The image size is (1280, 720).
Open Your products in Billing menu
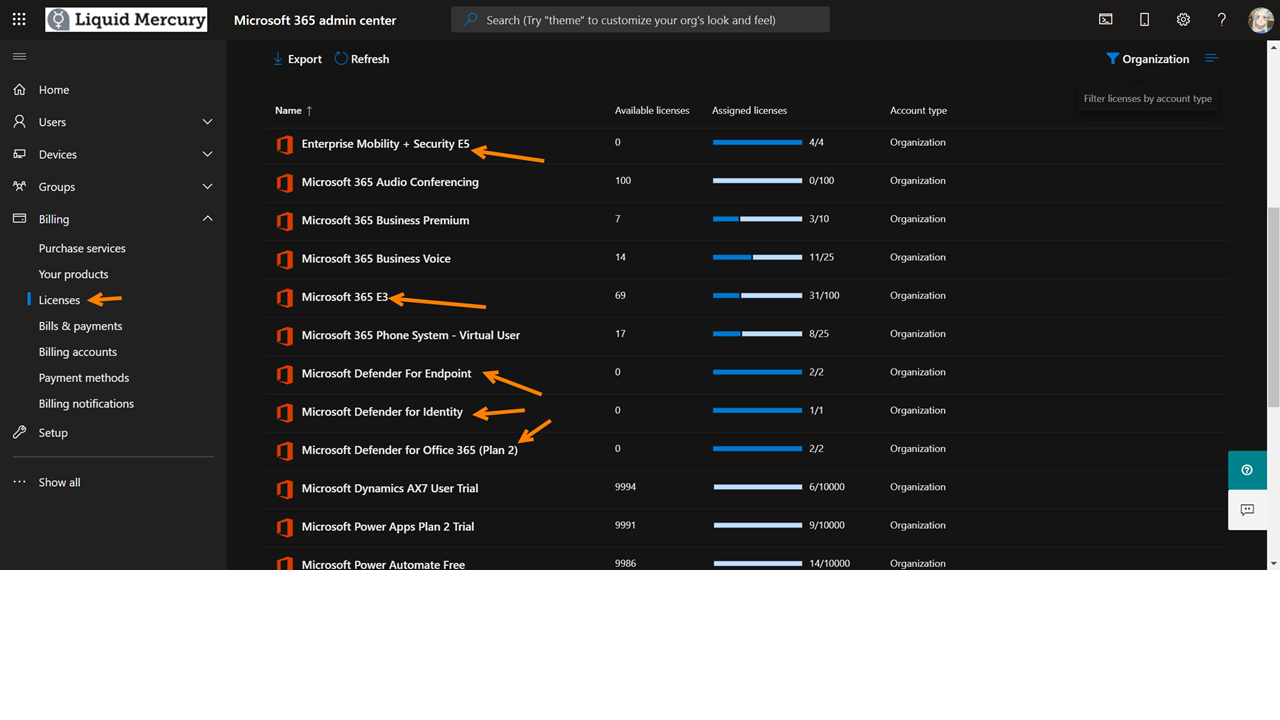click(x=73, y=274)
